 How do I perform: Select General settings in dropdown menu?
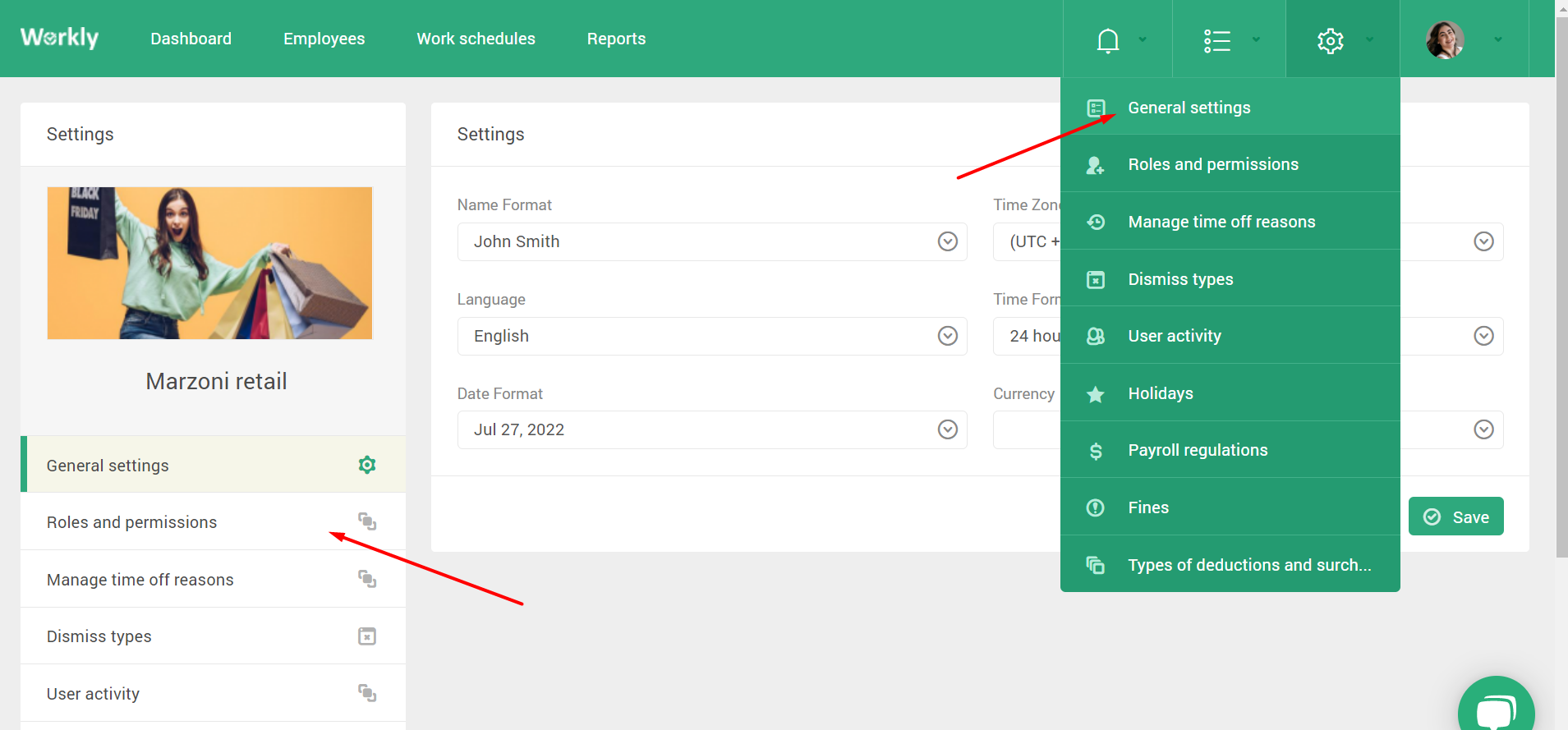(x=1230, y=107)
